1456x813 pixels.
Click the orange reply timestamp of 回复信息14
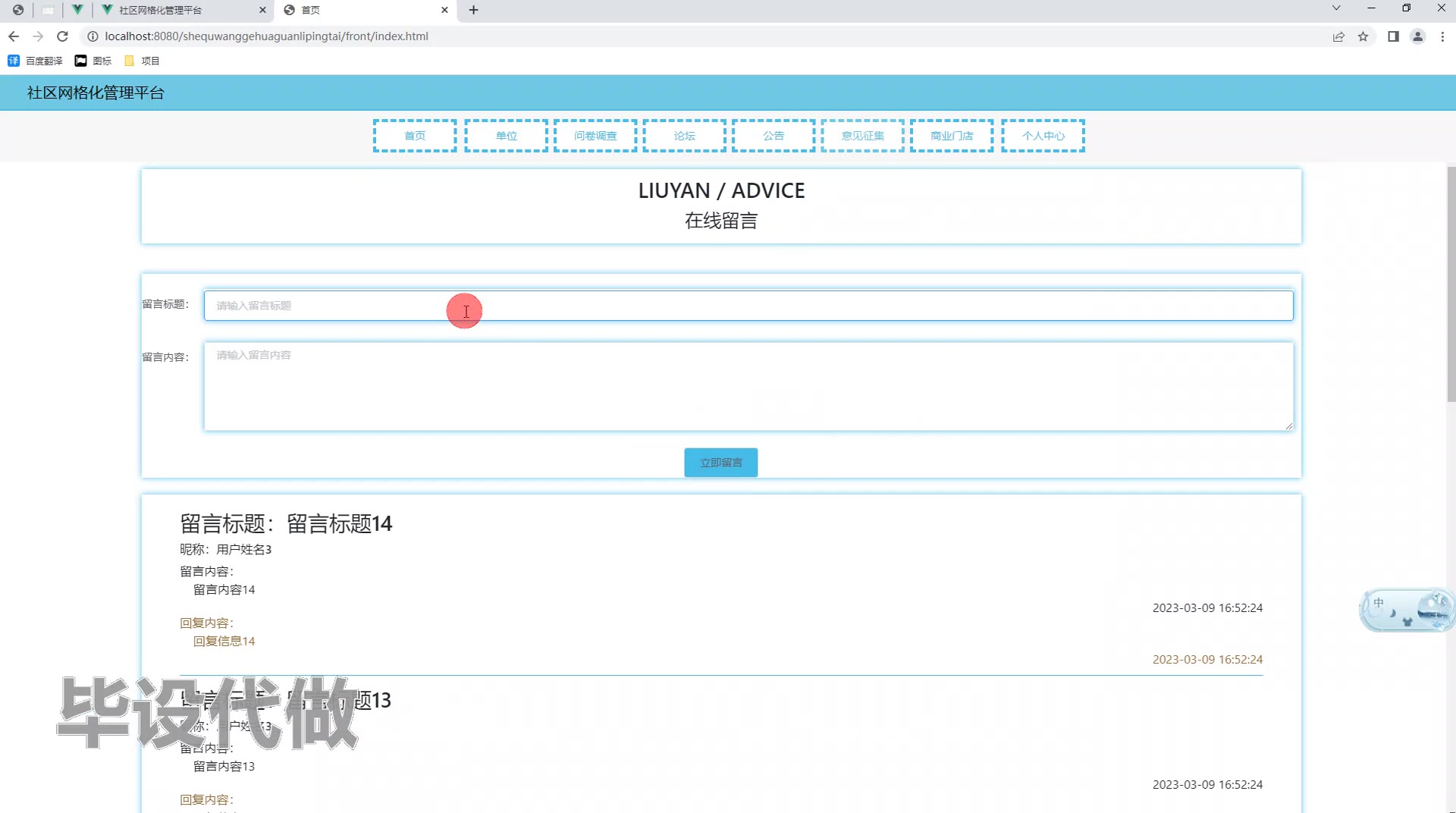point(1207,659)
